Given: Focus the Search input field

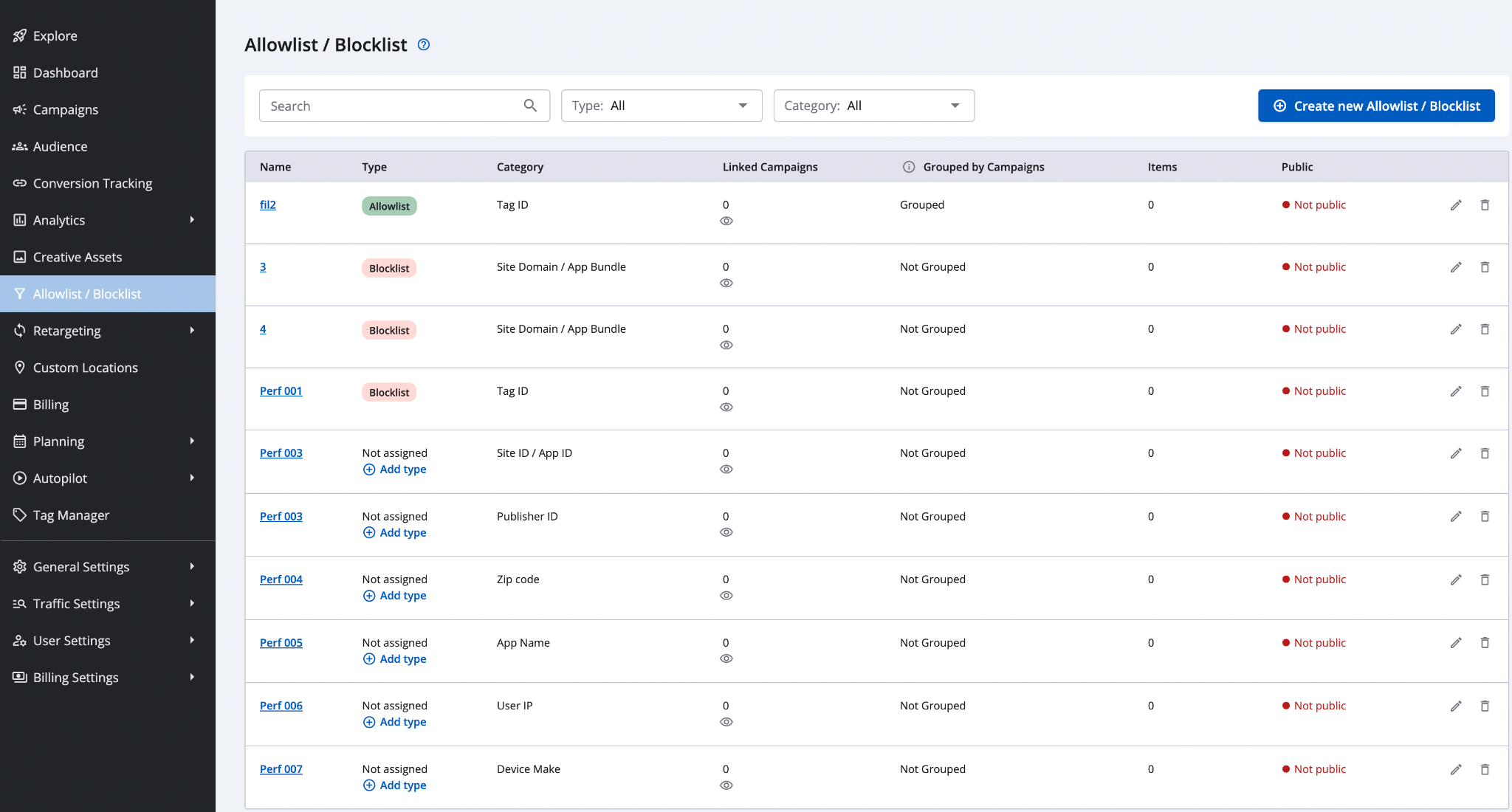Looking at the screenshot, I should pos(405,106).
